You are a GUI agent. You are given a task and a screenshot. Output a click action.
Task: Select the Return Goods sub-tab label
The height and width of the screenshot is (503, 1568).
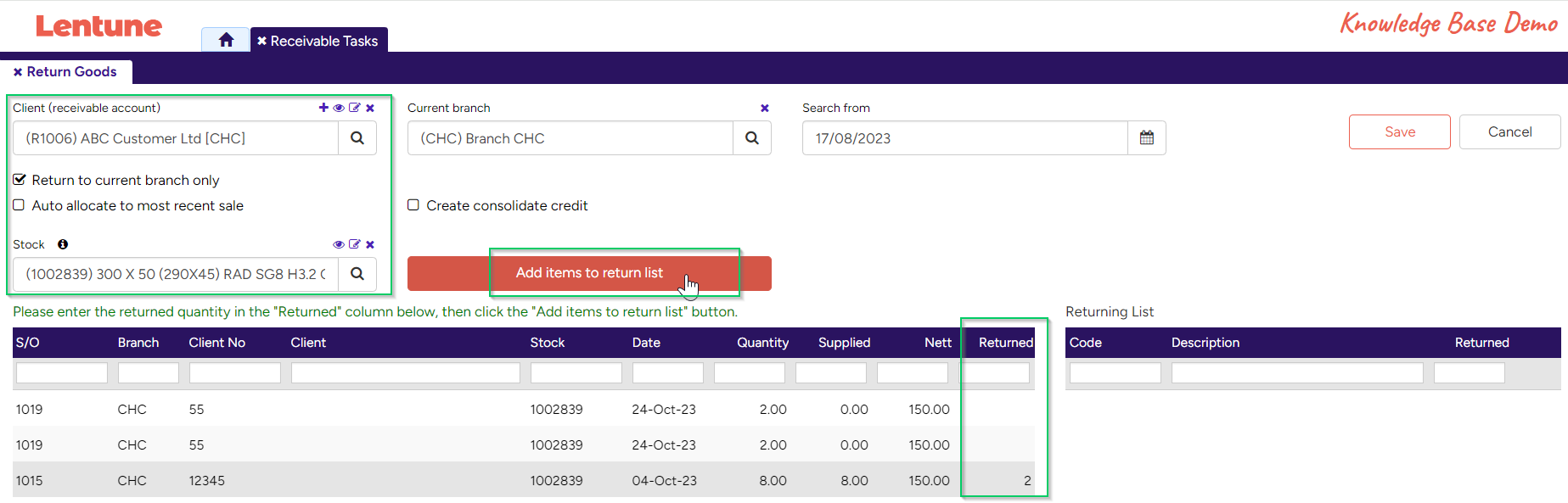(71, 71)
